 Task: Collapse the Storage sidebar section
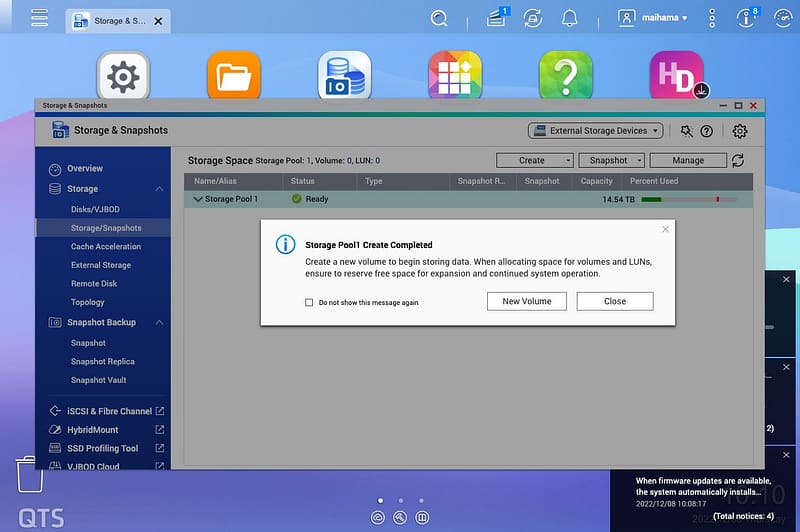(x=159, y=189)
